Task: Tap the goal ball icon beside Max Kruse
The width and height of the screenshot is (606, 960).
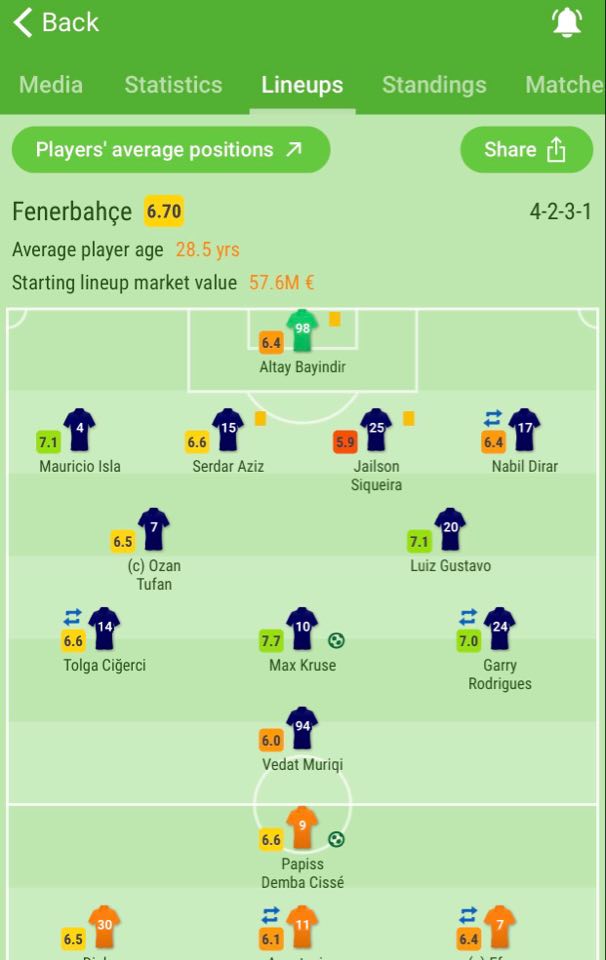Action: 336,640
